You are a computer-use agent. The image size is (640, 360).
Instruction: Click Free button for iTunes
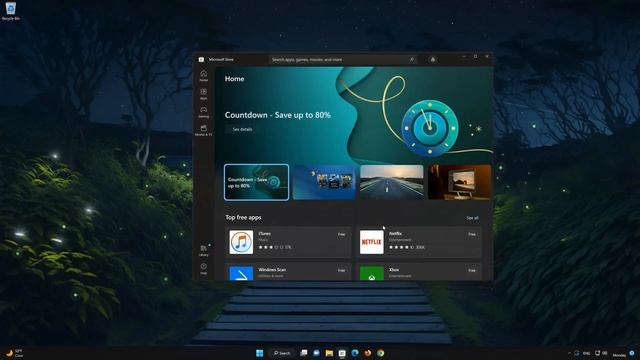(x=341, y=234)
